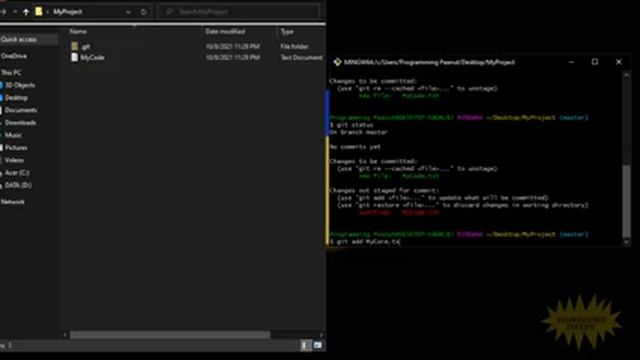Open DATA (D:) drive in sidebar
Image resolution: width=640 pixels, height=360 pixels.
(x=18, y=185)
